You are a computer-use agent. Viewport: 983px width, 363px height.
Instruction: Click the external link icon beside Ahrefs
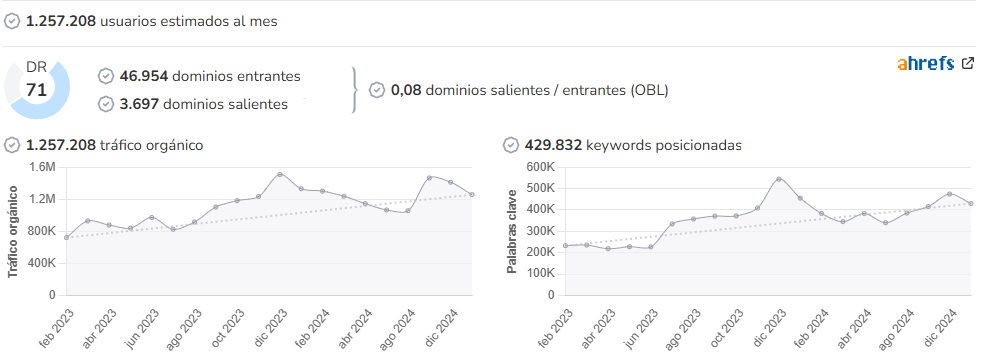click(968, 63)
